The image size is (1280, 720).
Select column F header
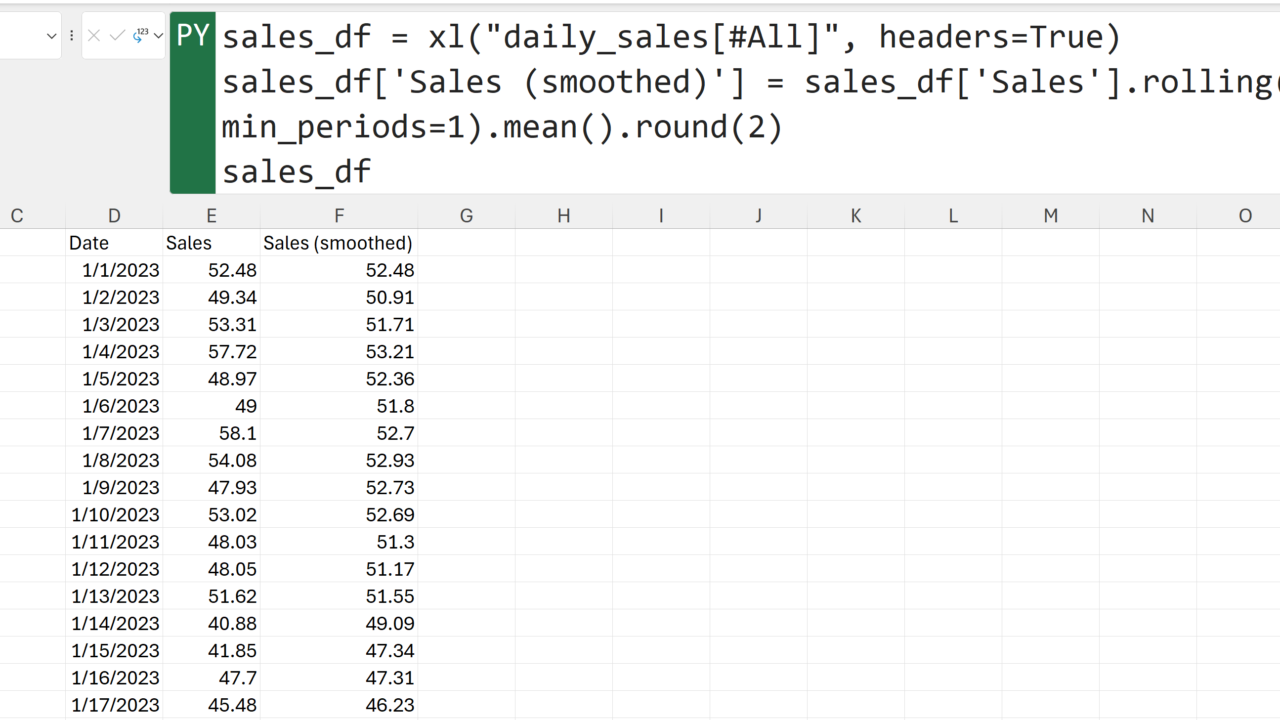[x=339, y=216]
